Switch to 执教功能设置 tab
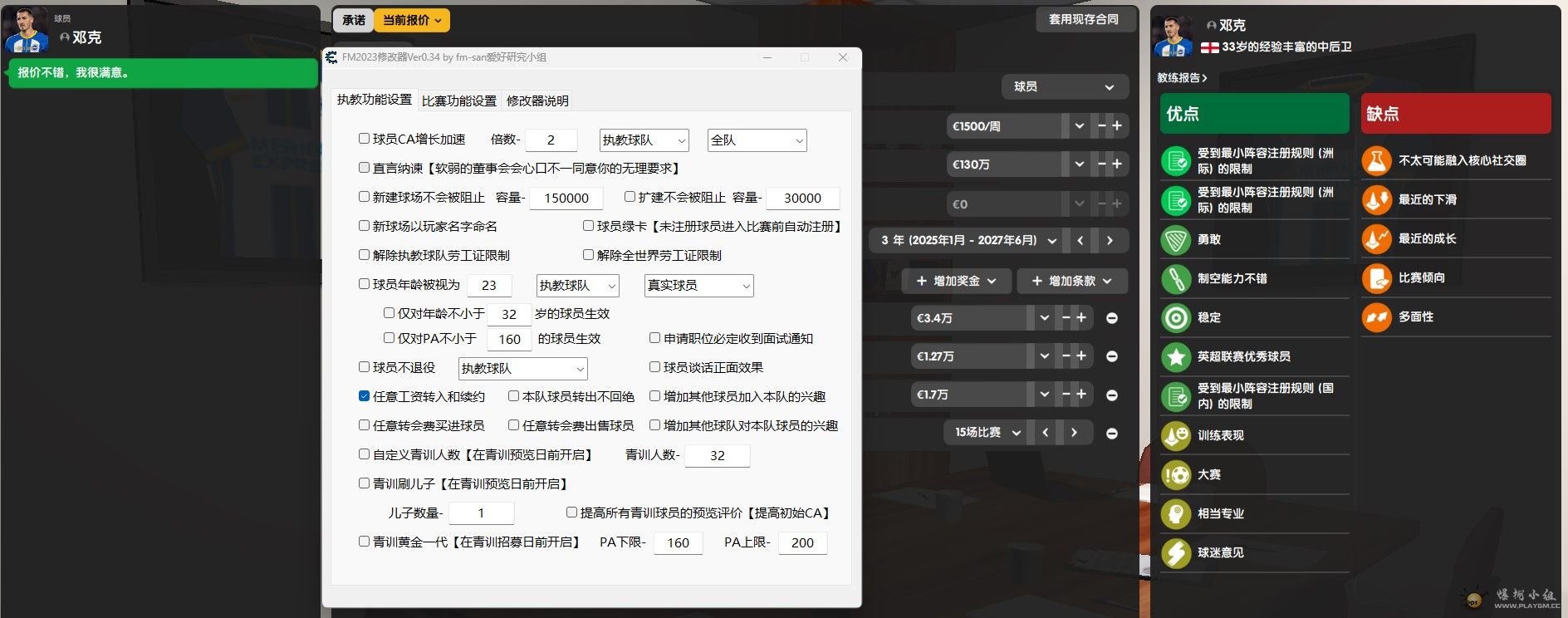Viewport: 1568px width, 618px height. pos(375,100)
